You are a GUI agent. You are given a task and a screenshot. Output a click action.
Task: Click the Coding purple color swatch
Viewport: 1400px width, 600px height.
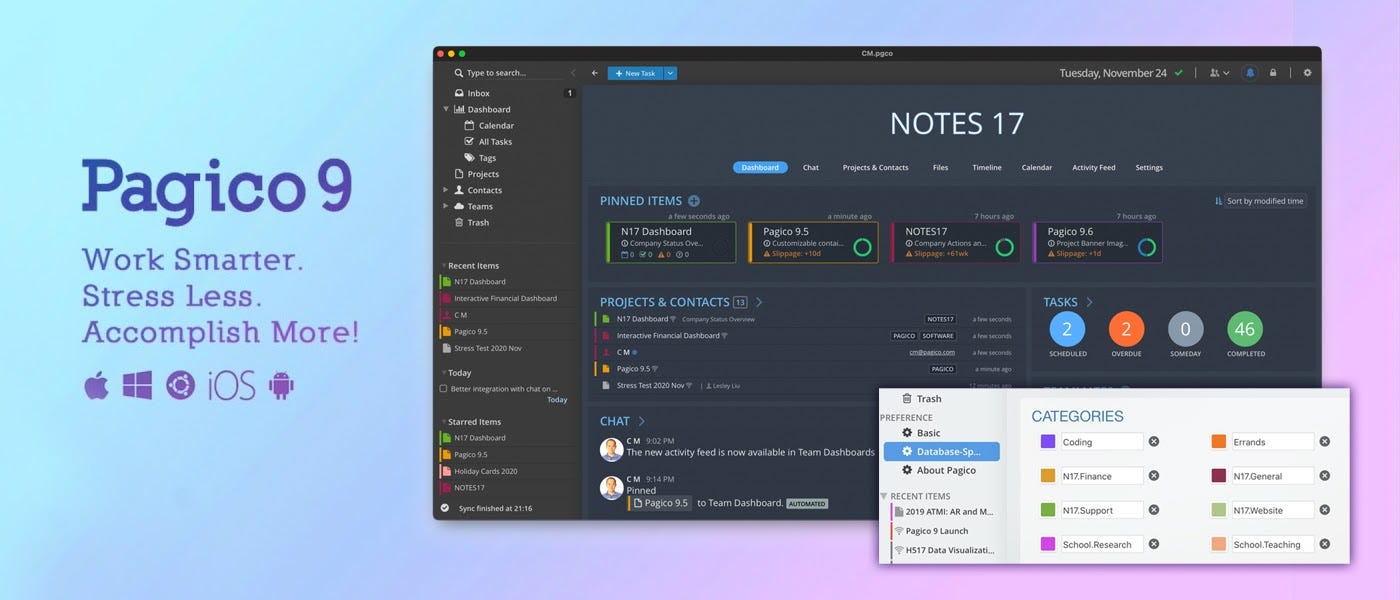click(1048, 441)
